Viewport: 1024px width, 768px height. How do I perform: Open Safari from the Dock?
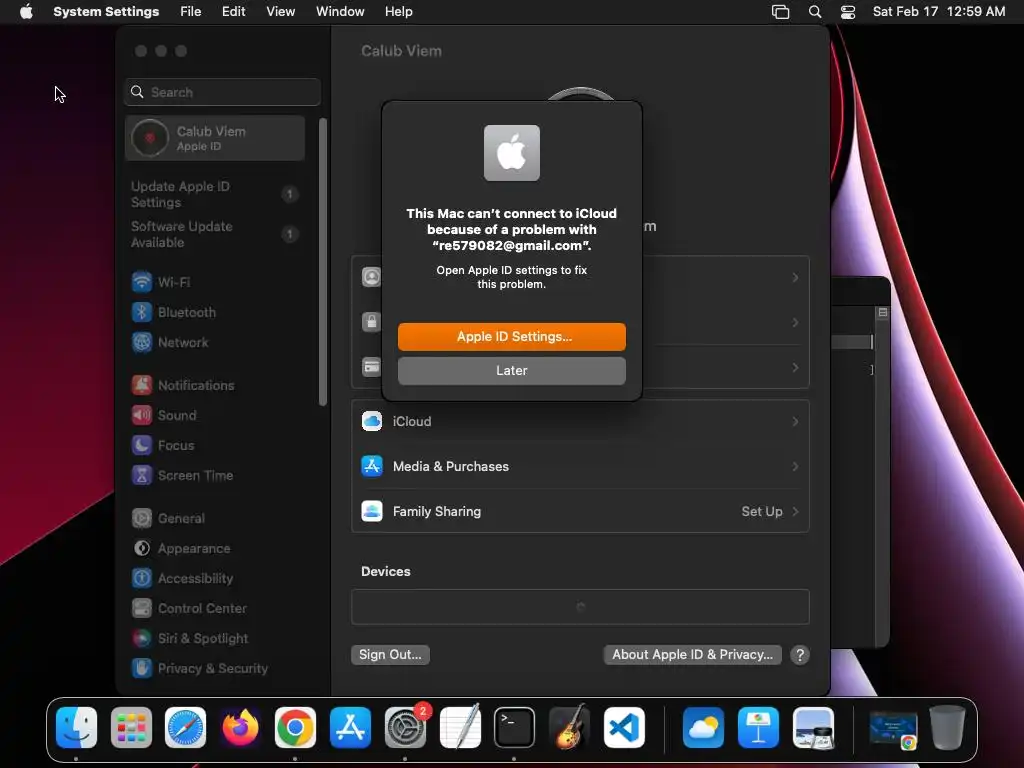pyautogui.click(x=185, y=728)
